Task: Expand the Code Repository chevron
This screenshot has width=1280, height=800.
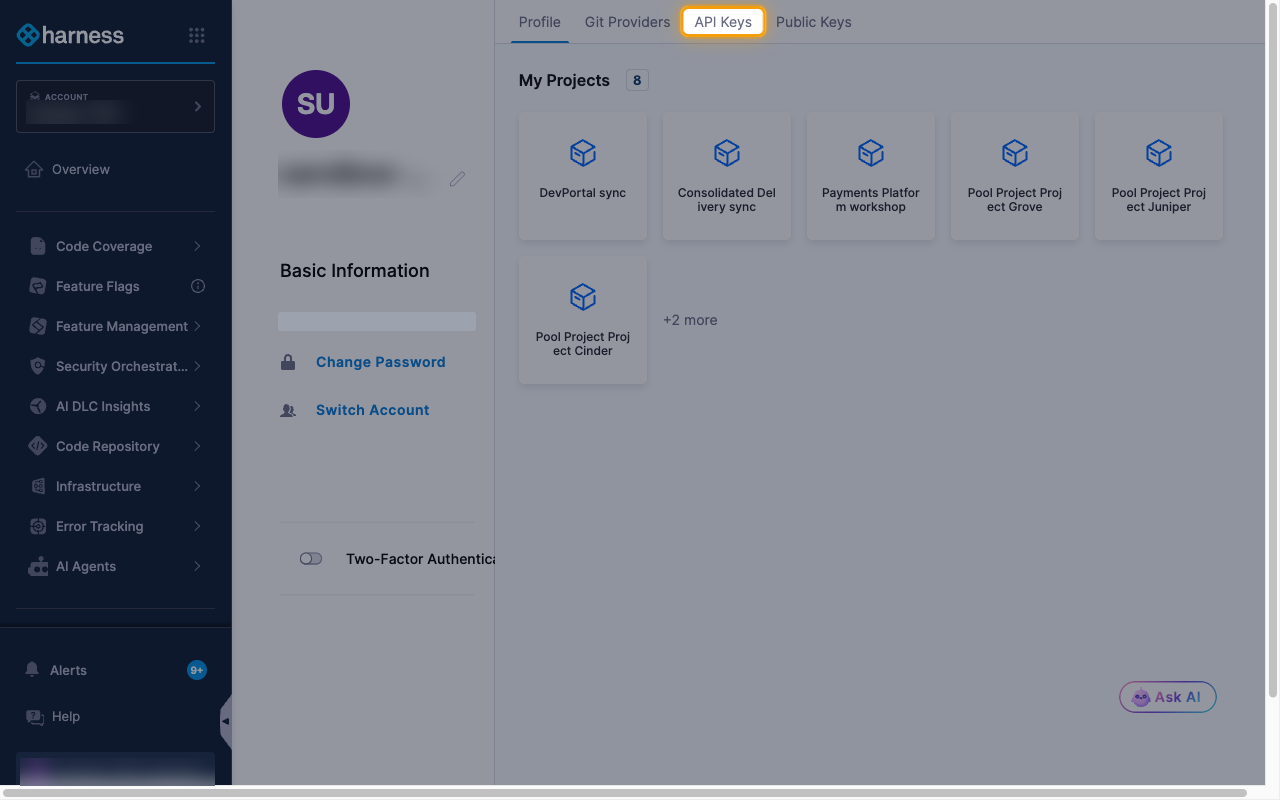Action: click(197, 446)
